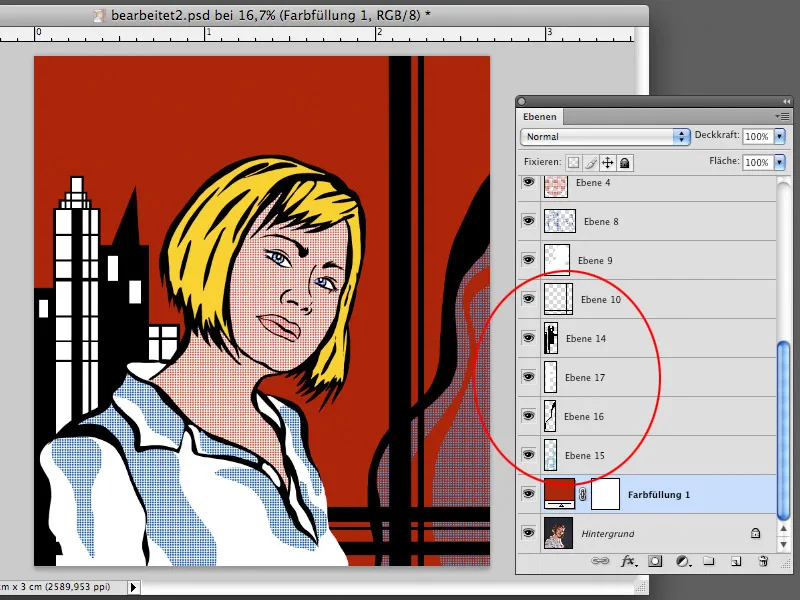800x600 pixels.
Task: Select layer named Ebene 15
Action: click(x=585, y=456)
